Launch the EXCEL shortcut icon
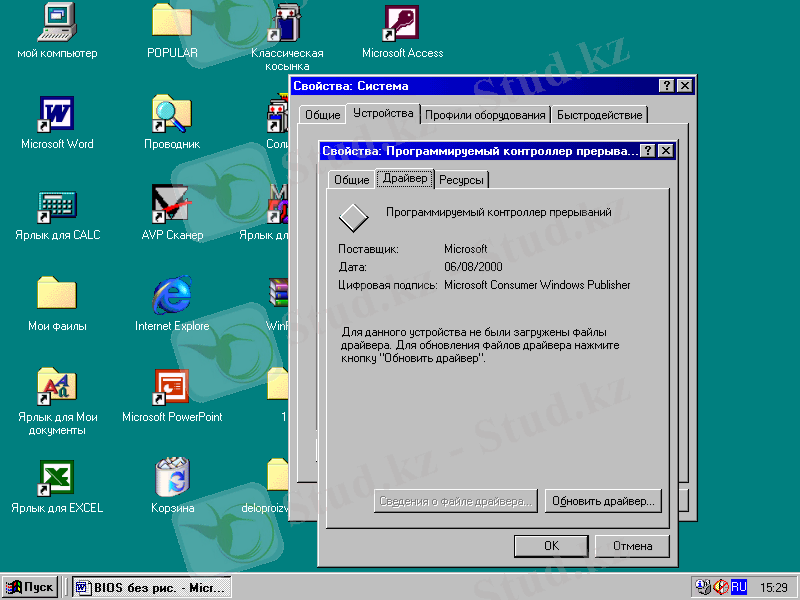 click(x=57, y=478)
